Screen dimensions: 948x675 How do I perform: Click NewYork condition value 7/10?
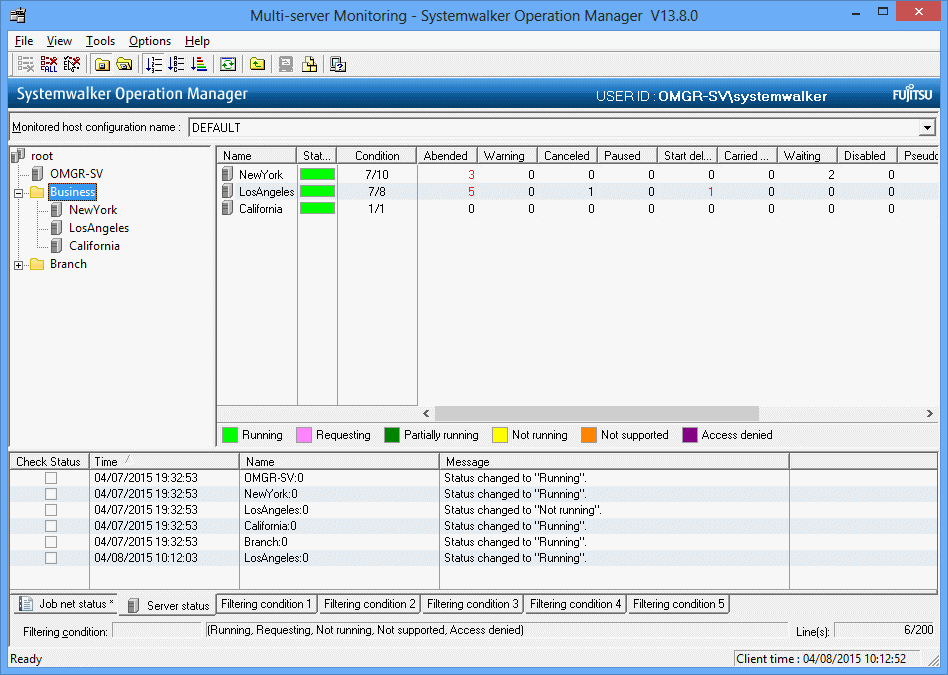[377, 175]
